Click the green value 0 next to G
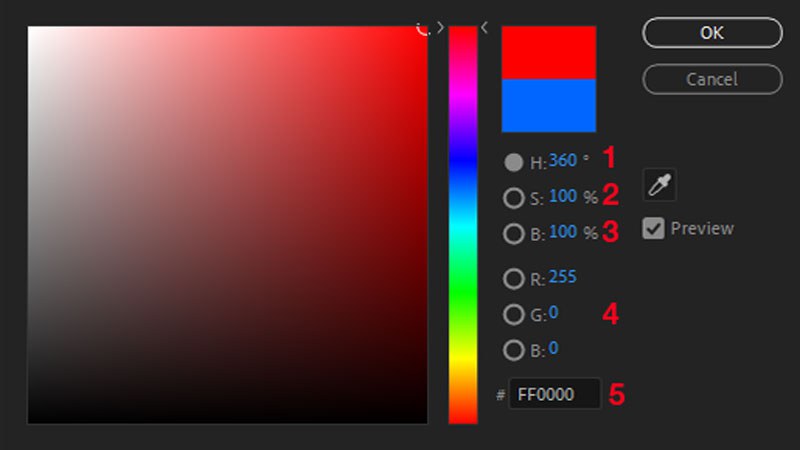The width and height of the screenshot is (800, 450). point(553,313)
